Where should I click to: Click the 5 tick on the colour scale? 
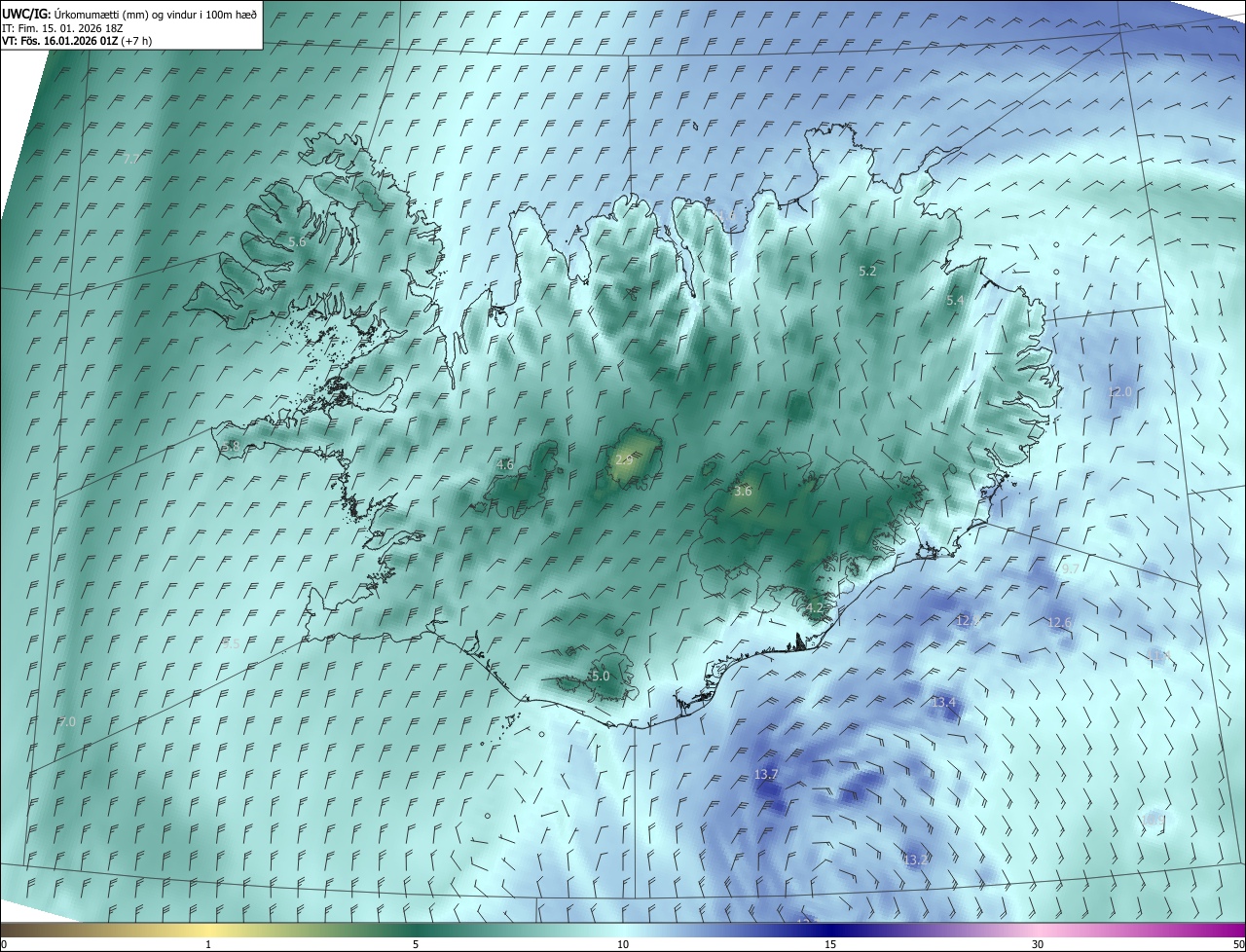tap(416, 945)
